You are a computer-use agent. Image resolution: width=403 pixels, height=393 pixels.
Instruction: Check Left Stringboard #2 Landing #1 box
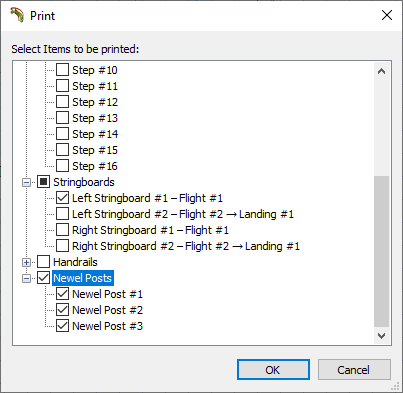(x=62, y=214)
